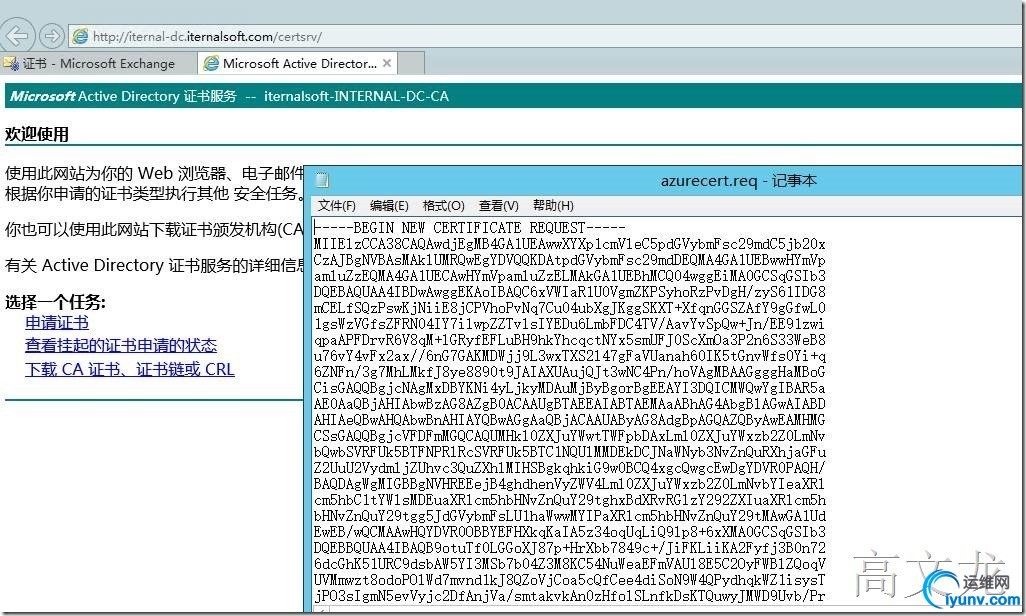Open the 格式(O) menu in Notepad
This screenshot has height=616, width=1026.
coord(443,206)
